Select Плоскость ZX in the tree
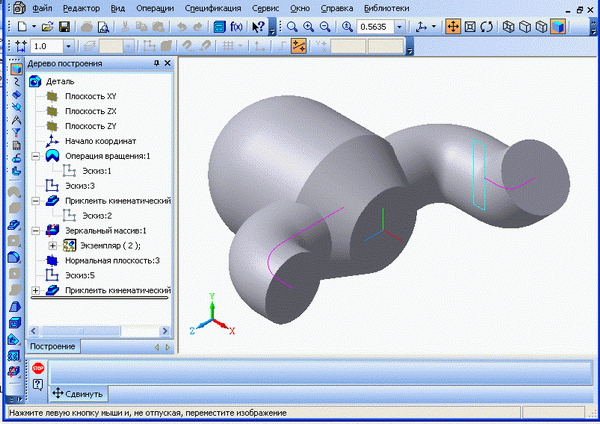Image resolution: width=600 pixels, height=424 pixels. 89,112
